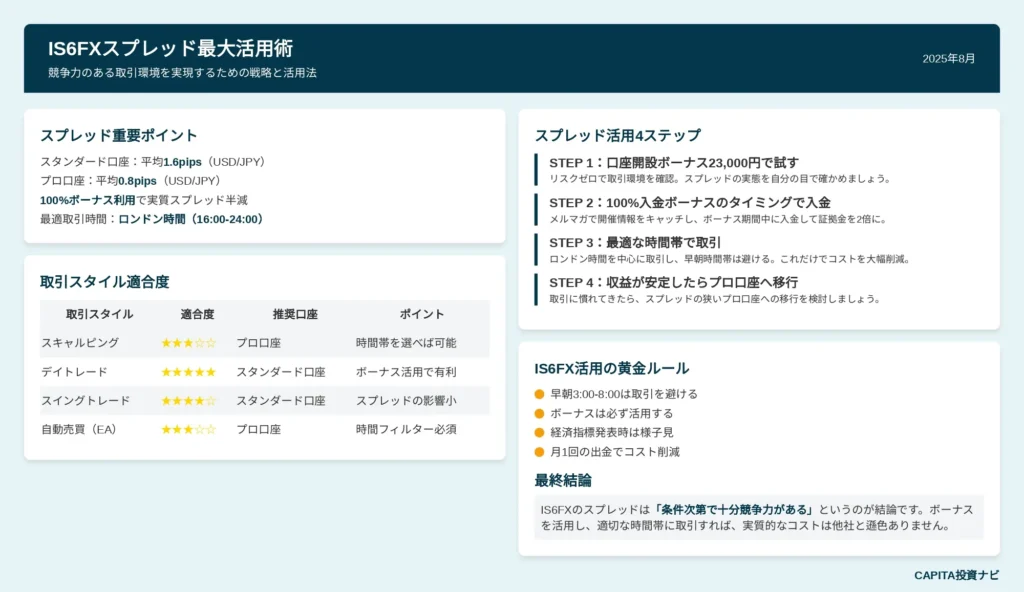1024x592 pixels.
Task: Click 'プロ口座' in the スキャルピング row
Action: (259, 342)
